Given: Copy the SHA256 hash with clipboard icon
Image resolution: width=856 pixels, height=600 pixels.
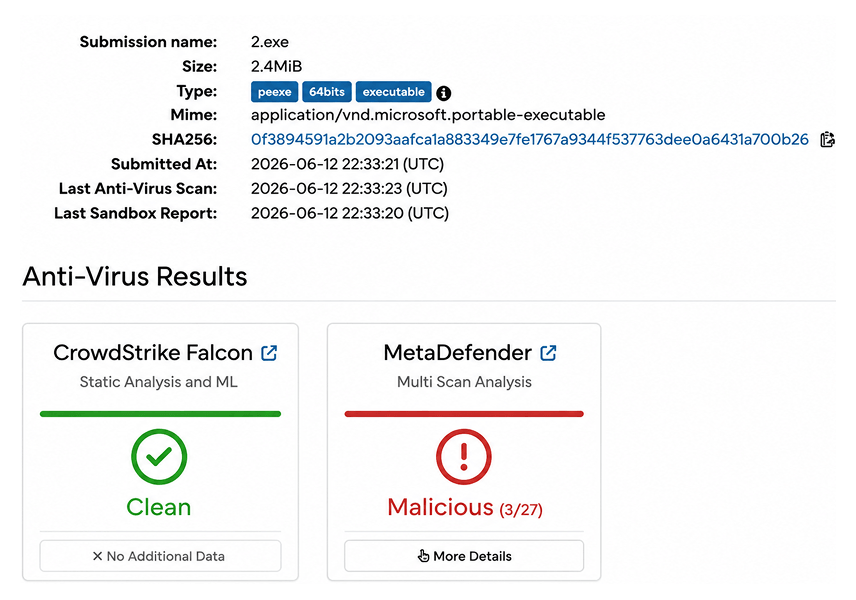Looking at the screenshot, I should pos(827,139).
